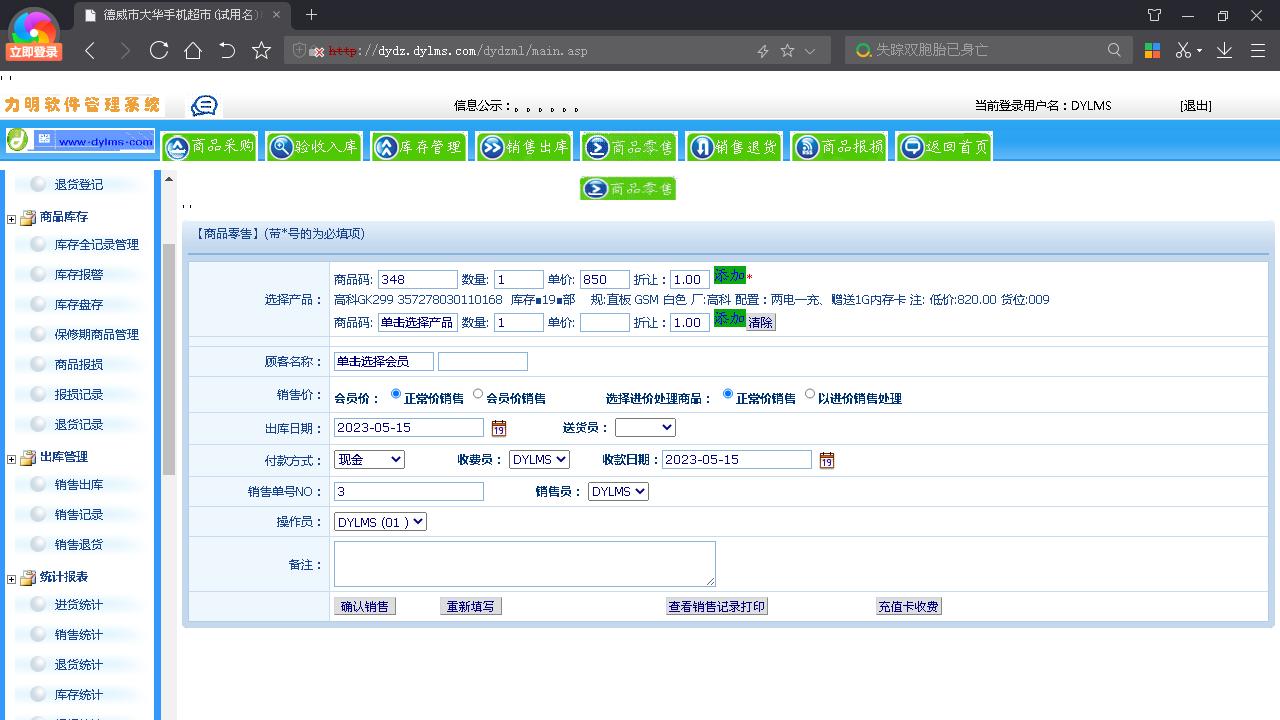Open 库存管理 from the top toolbar
The image size is (1280, 720).
pos(419,145)
